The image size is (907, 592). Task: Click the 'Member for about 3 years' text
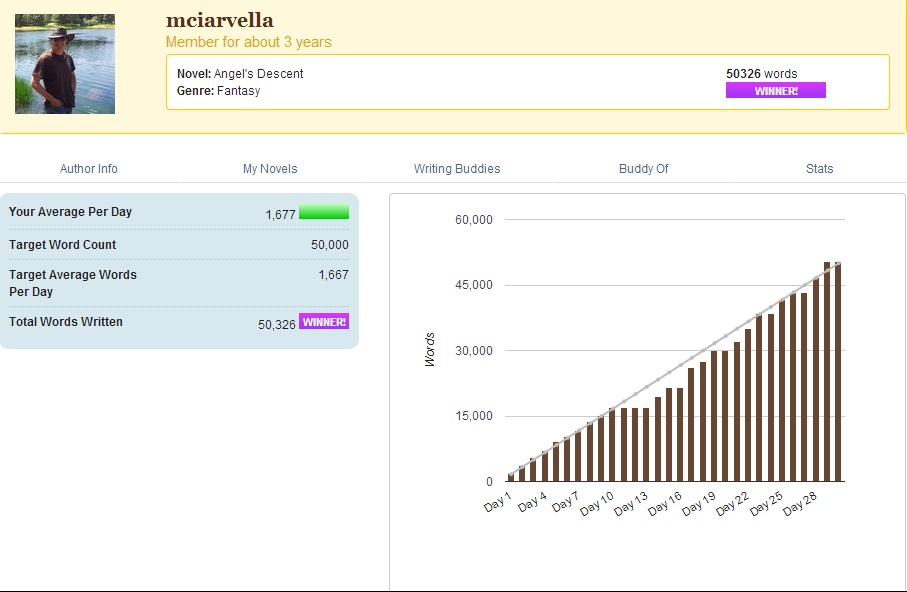pyautogui.click(x=248, y=42)
